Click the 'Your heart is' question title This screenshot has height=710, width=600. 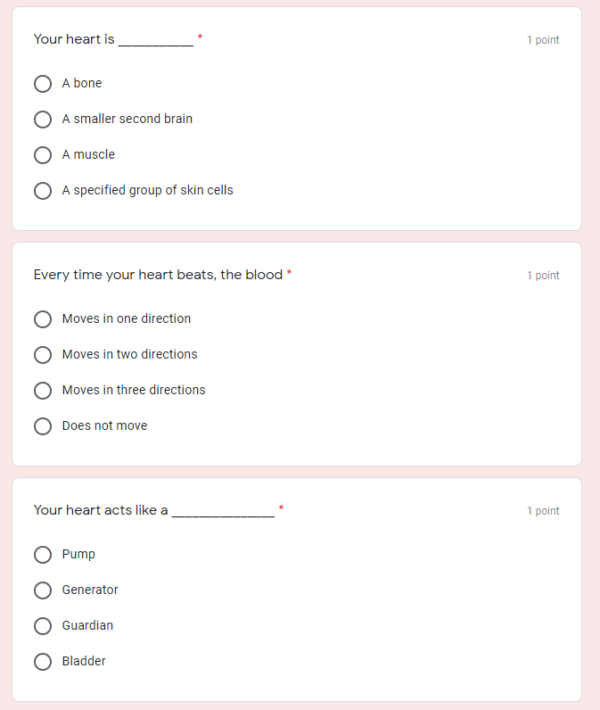[x=74, y=39]
